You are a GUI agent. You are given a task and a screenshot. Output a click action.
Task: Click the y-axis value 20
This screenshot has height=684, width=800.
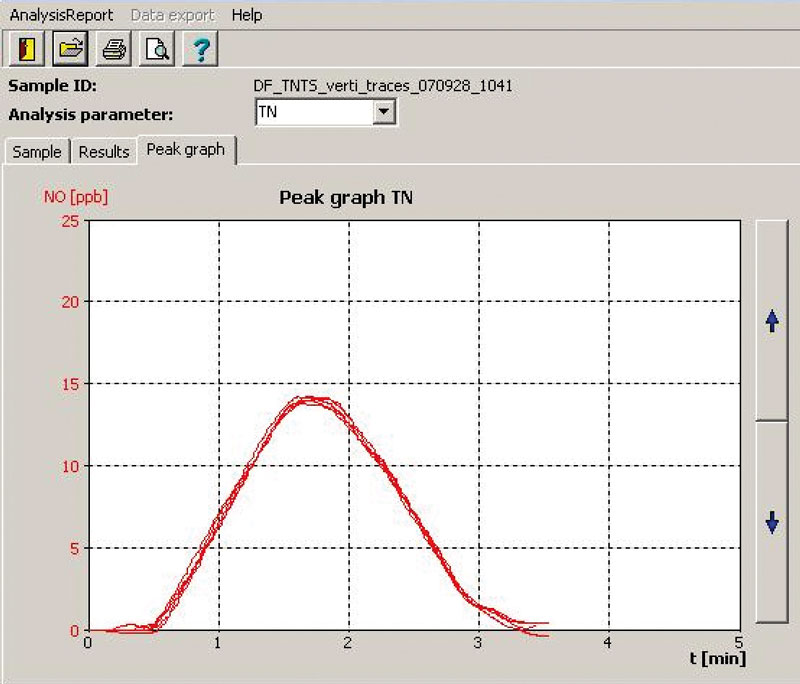pyautogui.click(x=70, y=302)
